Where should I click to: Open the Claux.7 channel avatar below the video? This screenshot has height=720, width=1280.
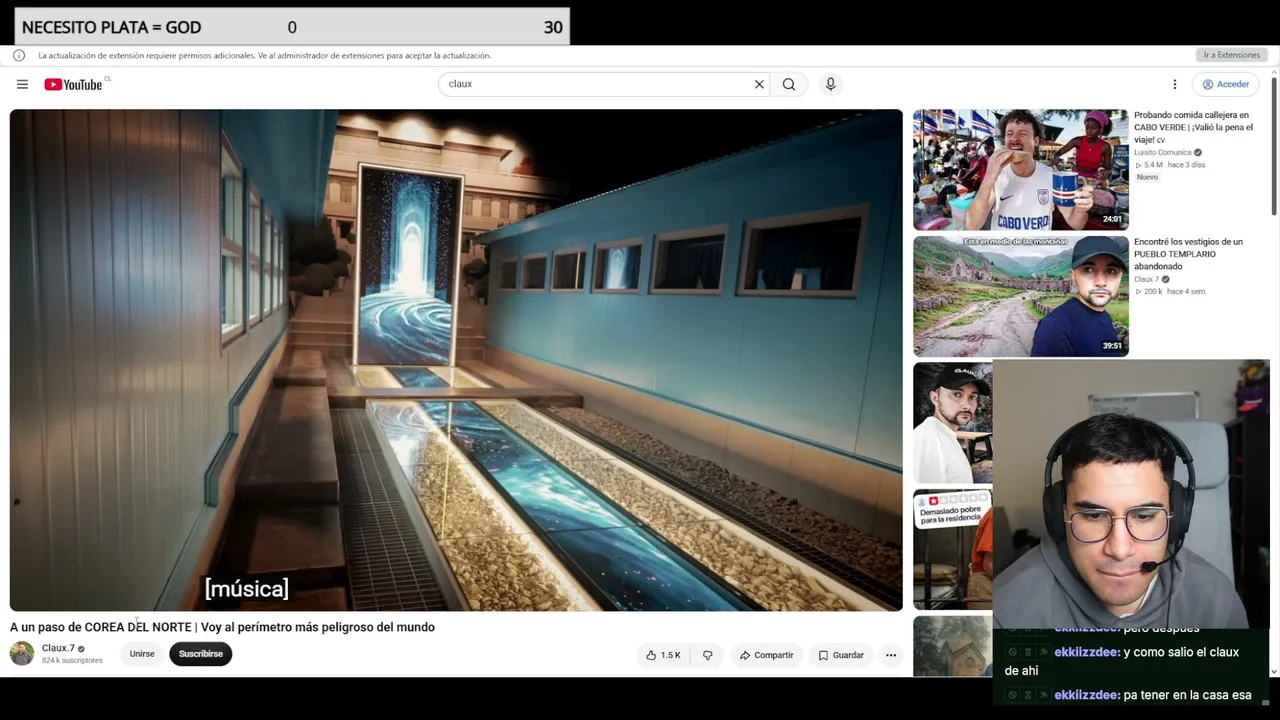[22, 654]
